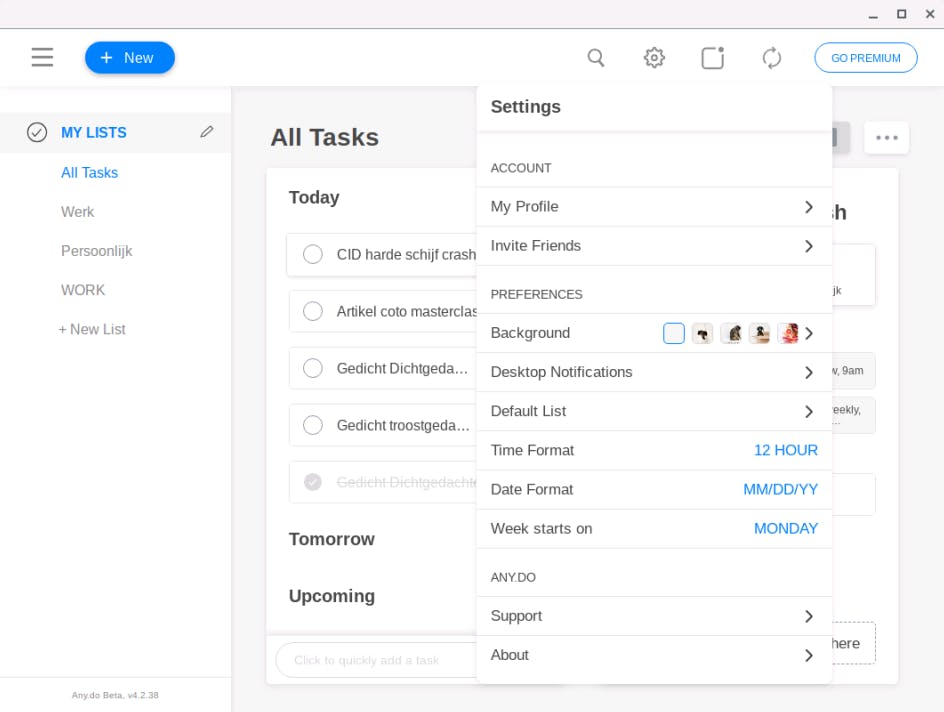Open Default List settings row
Screen dimensions: 944x712
coord(654,411)
